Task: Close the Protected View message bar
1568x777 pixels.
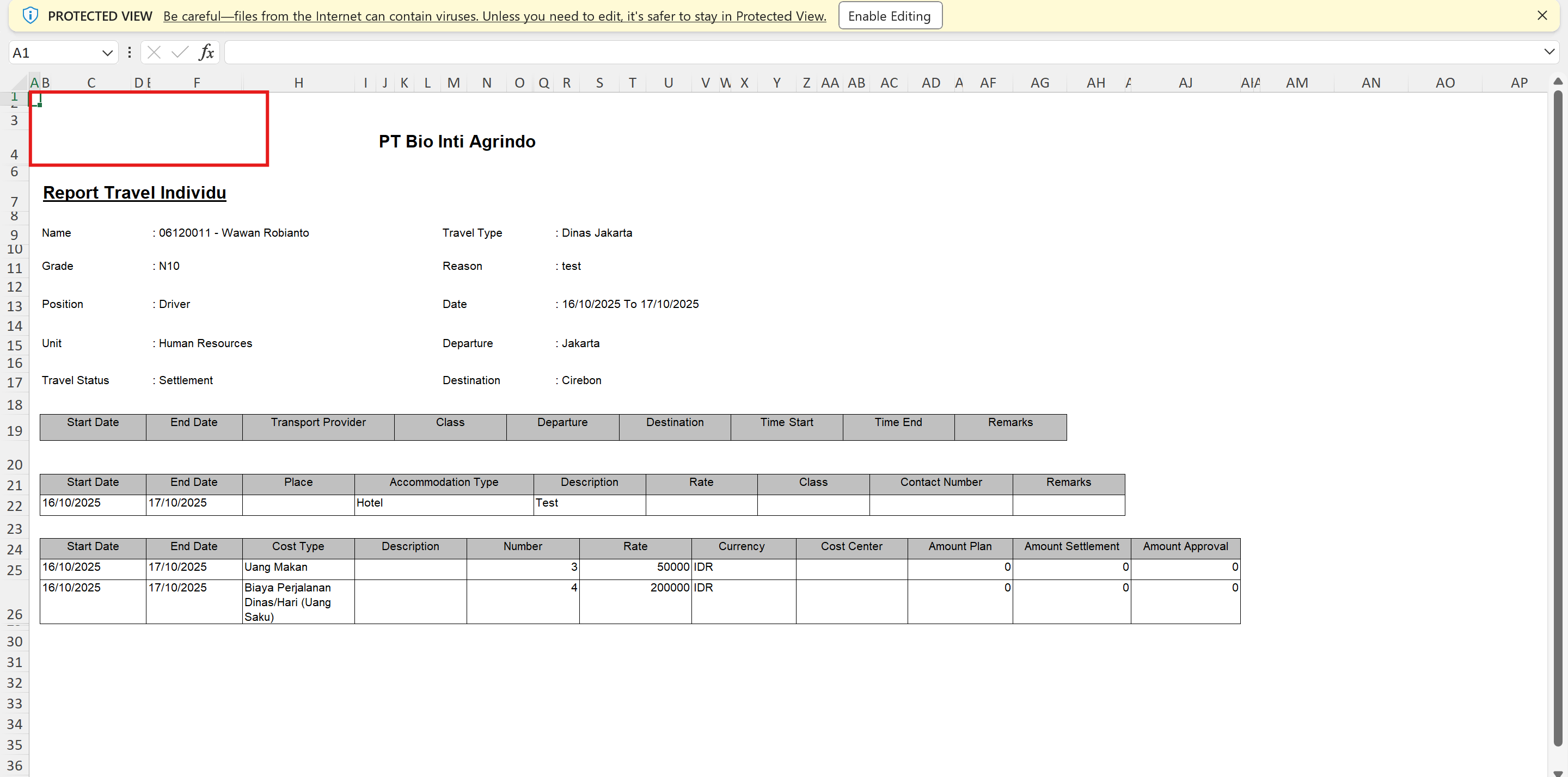Action: [1541, 16]
